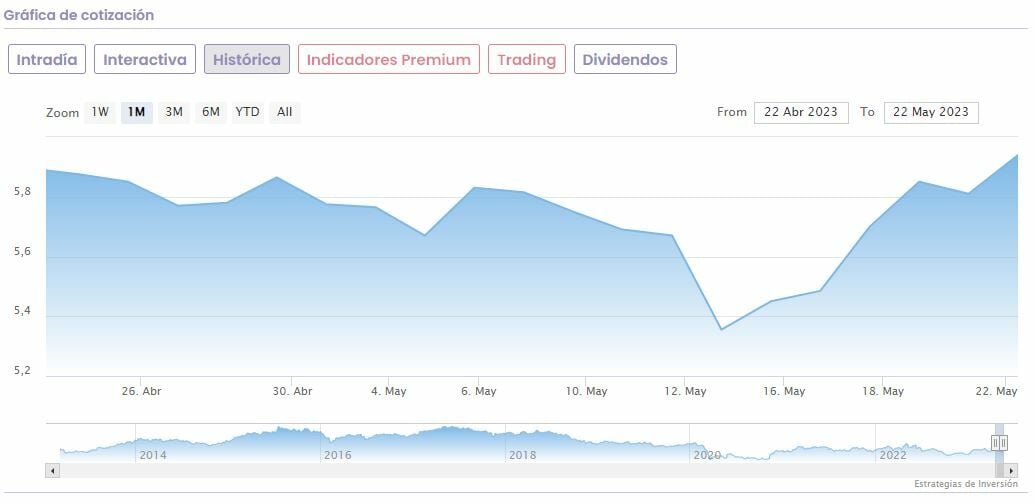Zoom chart to 3M
The width and height of the screenshot is (1035, 504).
pos(174,112)
